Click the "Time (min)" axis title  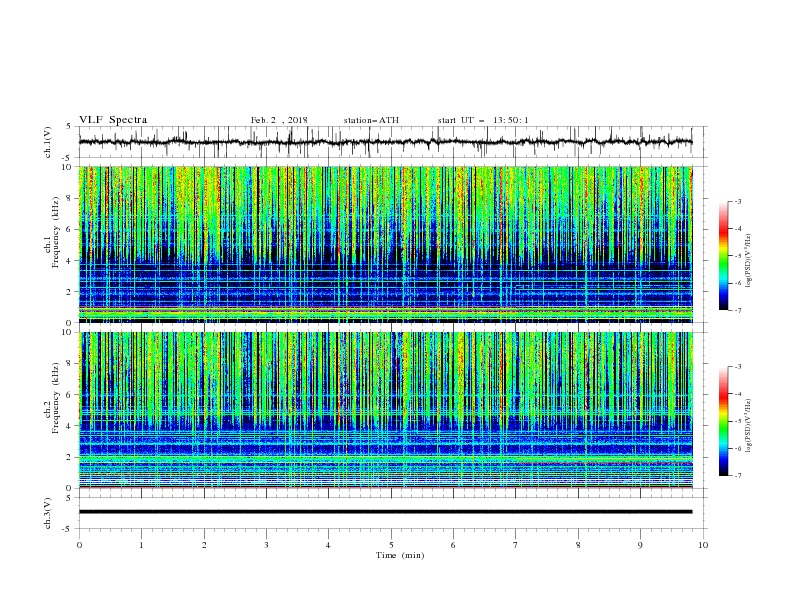(x=400, y=555)
